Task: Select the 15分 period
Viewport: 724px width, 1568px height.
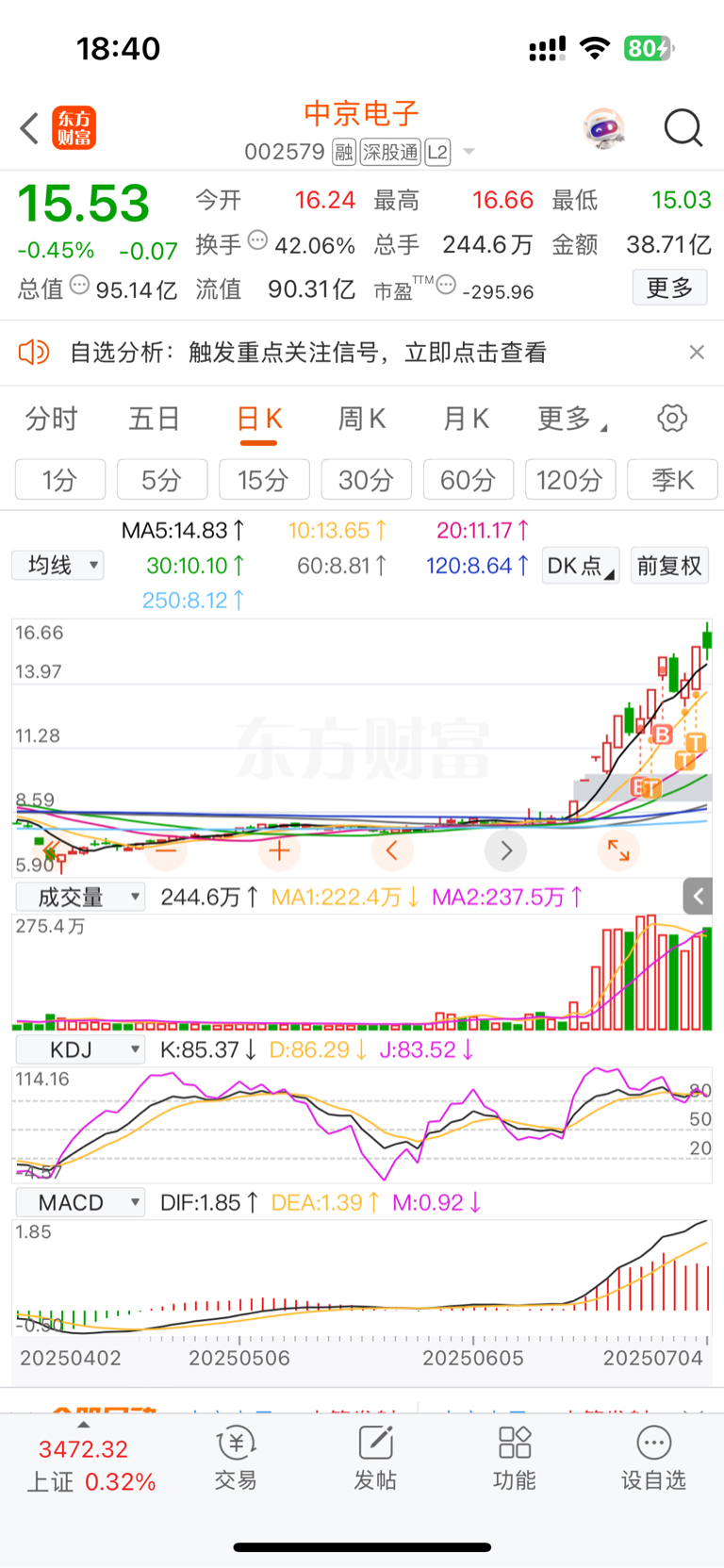Action: point(264,480)
